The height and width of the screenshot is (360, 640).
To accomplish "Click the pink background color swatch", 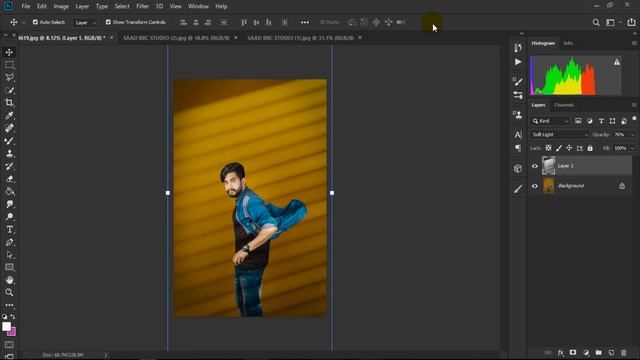I will point(12,332).
